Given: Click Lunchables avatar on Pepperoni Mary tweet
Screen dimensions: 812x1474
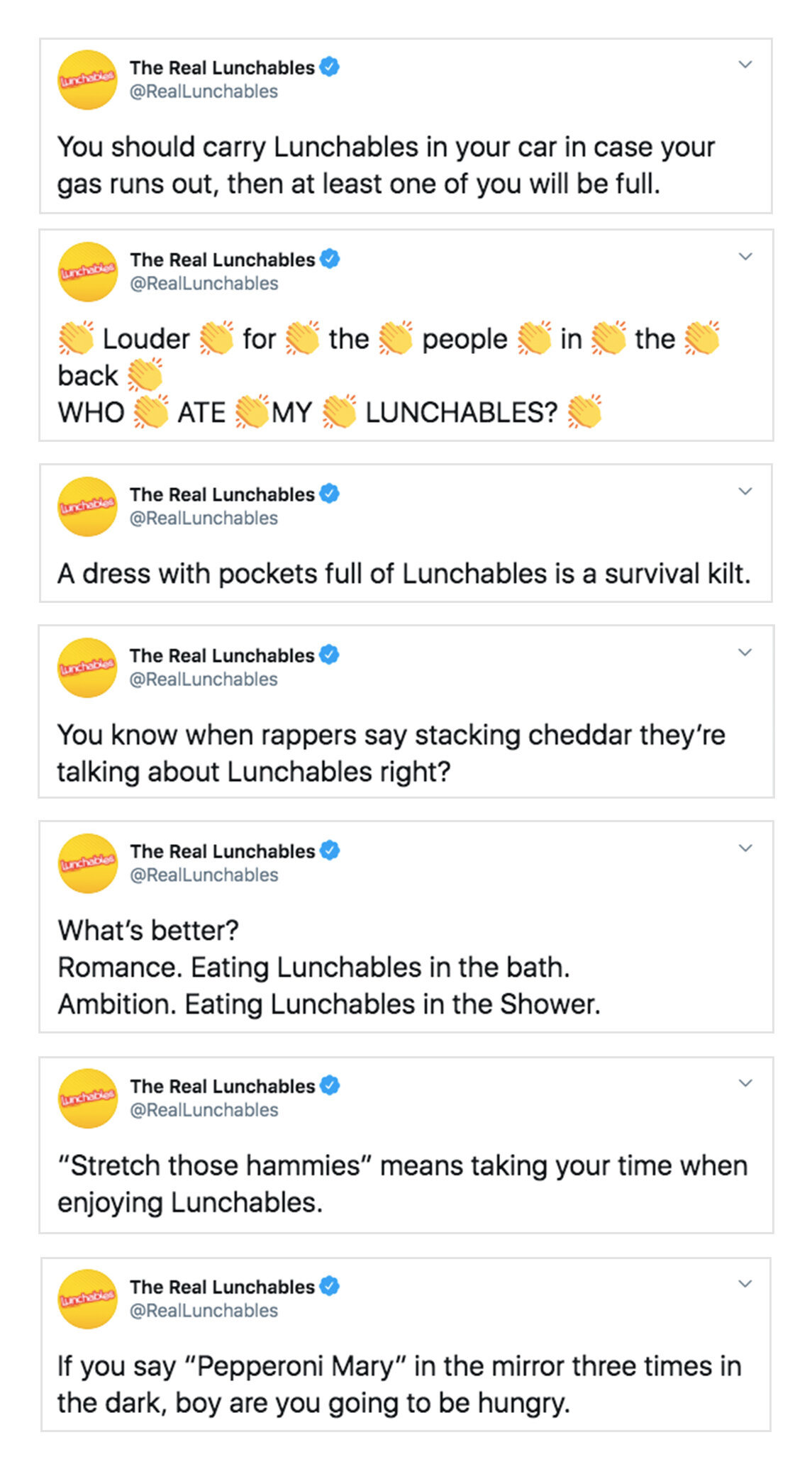Looking at the screenshot, I should coord(87,1299).
